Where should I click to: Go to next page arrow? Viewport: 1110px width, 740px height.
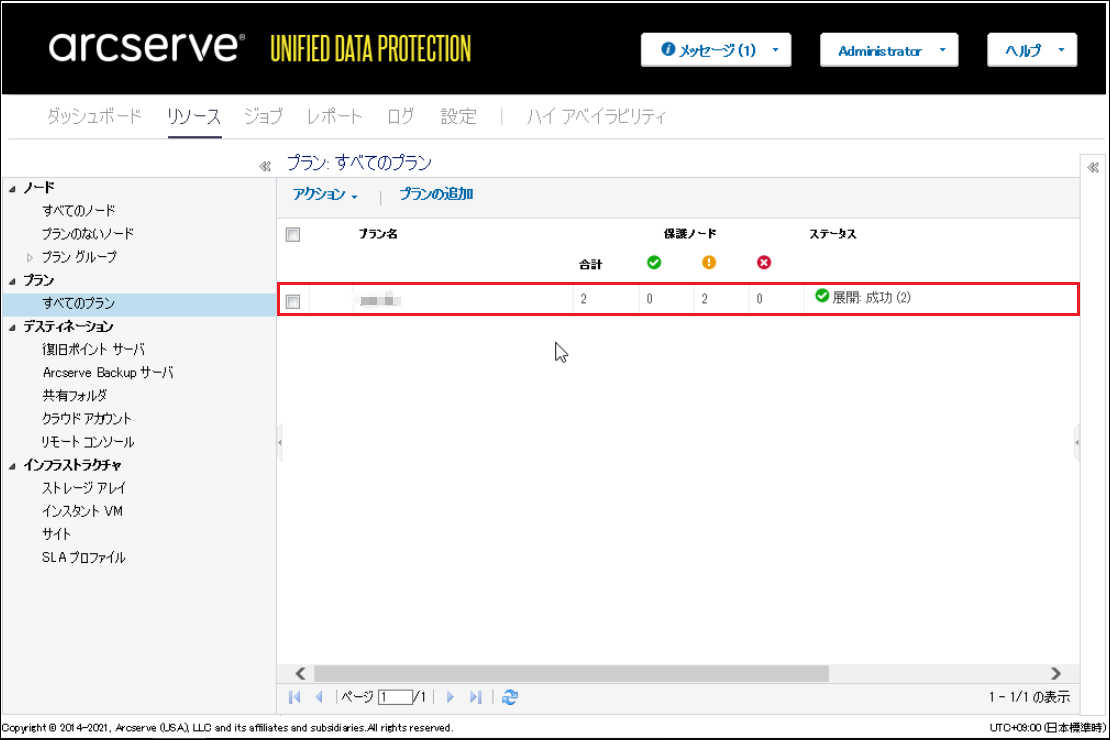(x=450, y=697)
